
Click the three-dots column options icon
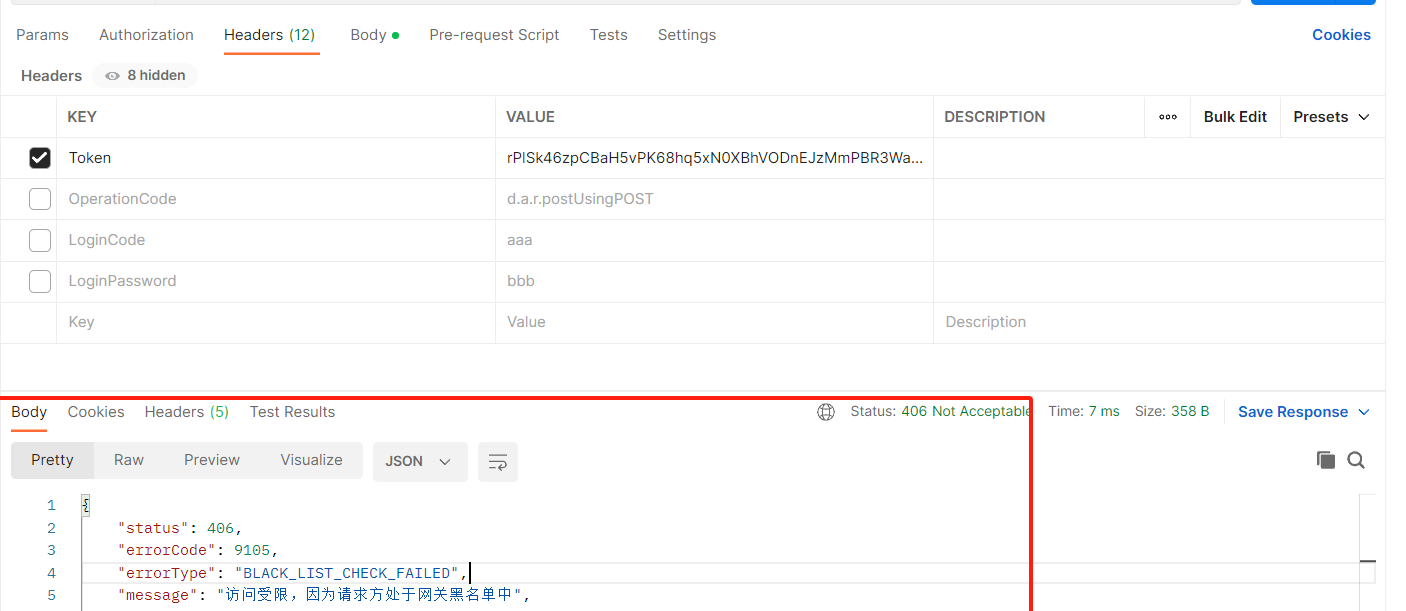coord(1167,117)
